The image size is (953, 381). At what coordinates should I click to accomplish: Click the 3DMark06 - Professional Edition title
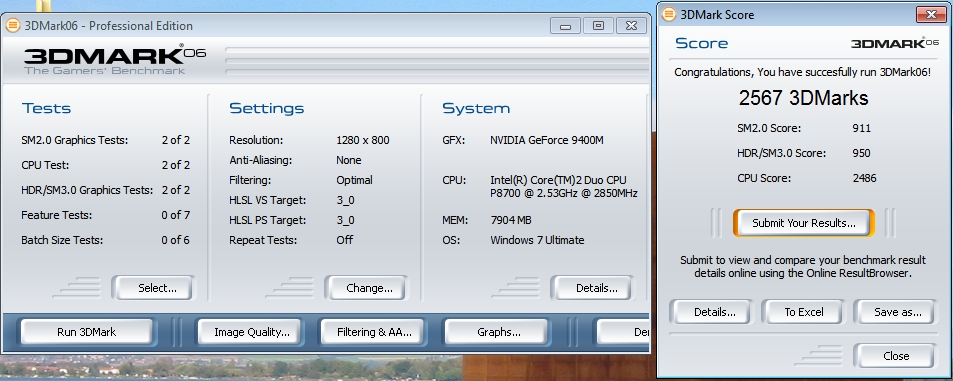pyautogui.click(x=108, y=26)
